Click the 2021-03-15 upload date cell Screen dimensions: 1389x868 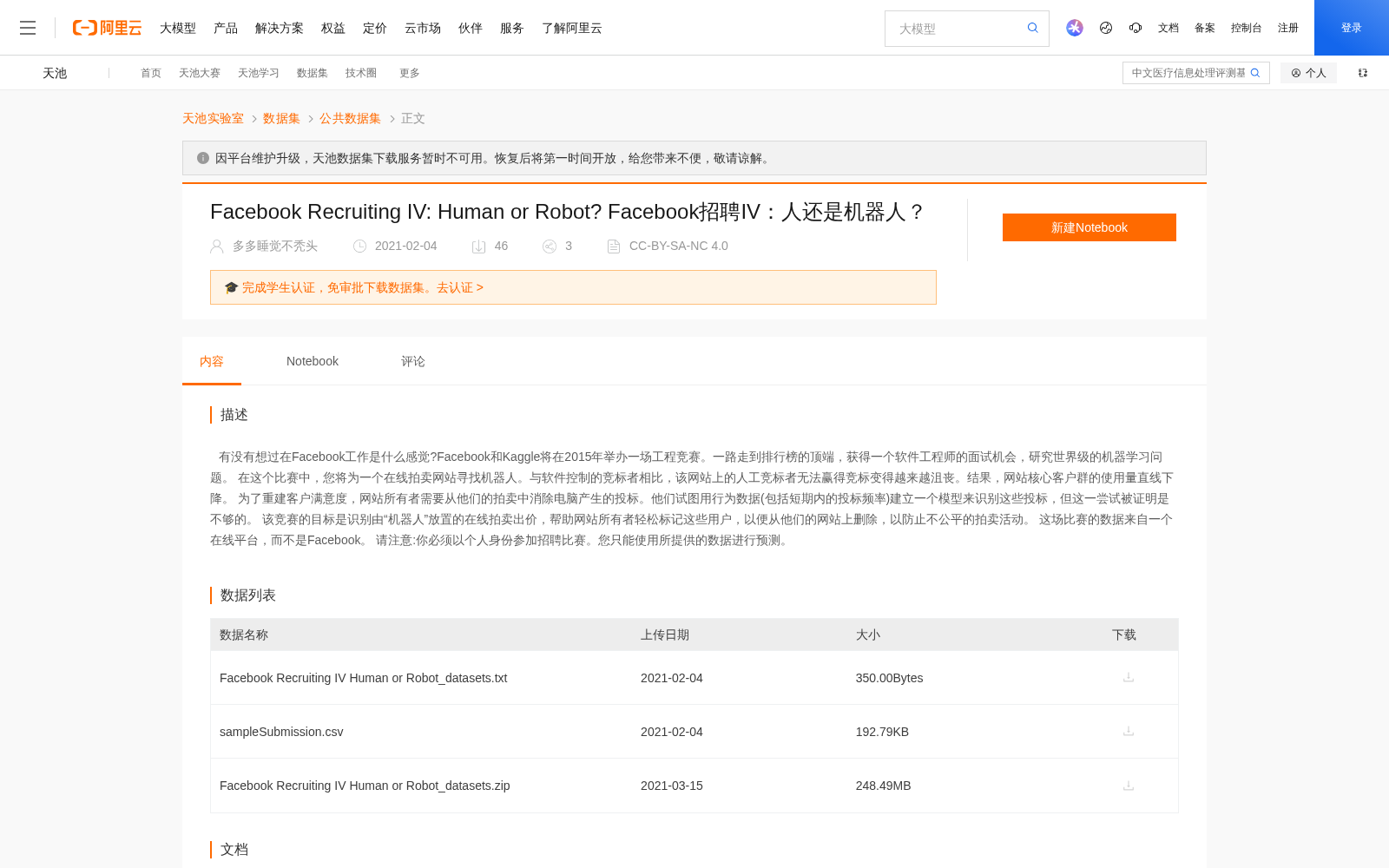point(672,786)
